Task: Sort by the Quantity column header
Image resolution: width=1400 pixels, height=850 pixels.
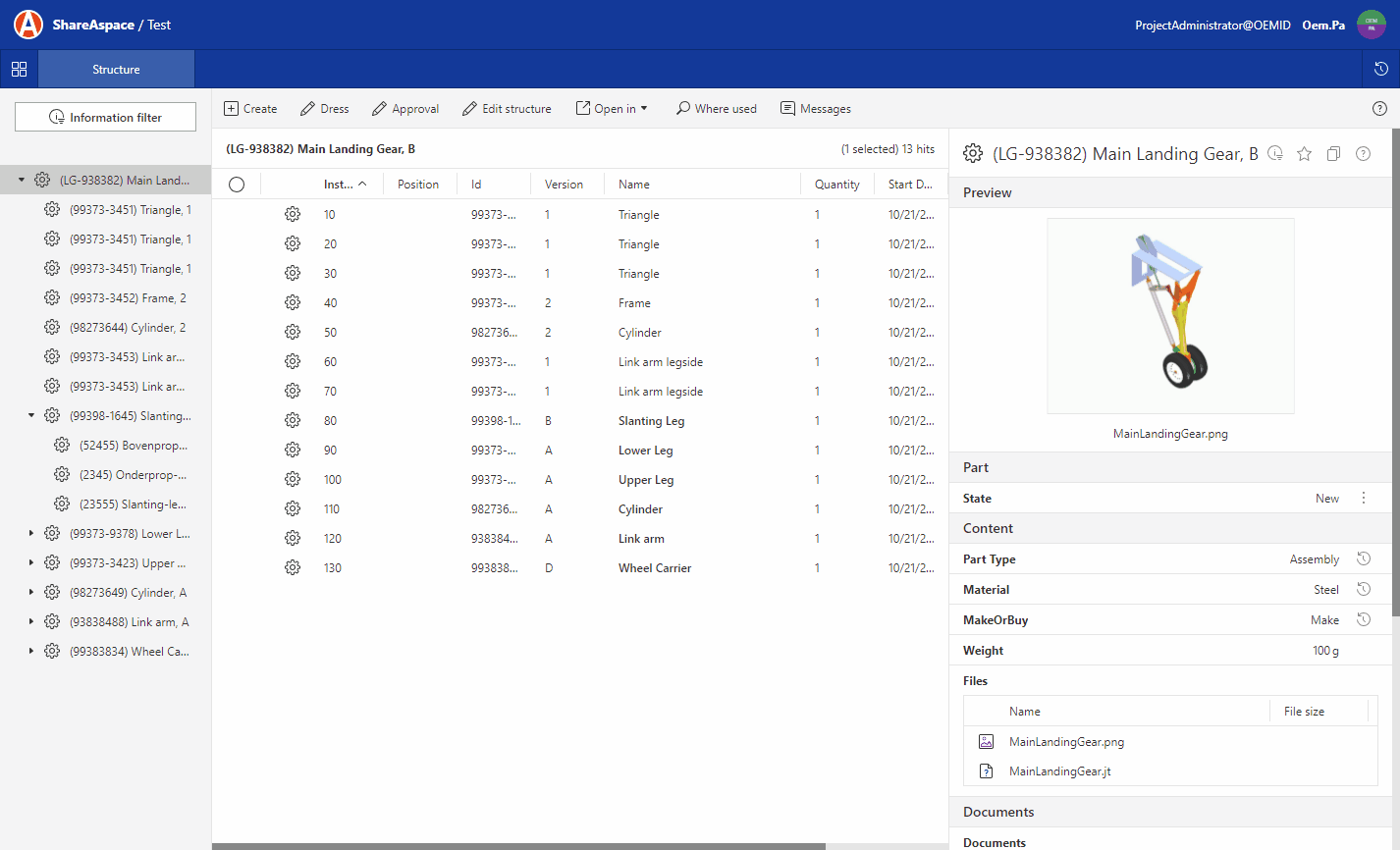Action: coord(836,185)
